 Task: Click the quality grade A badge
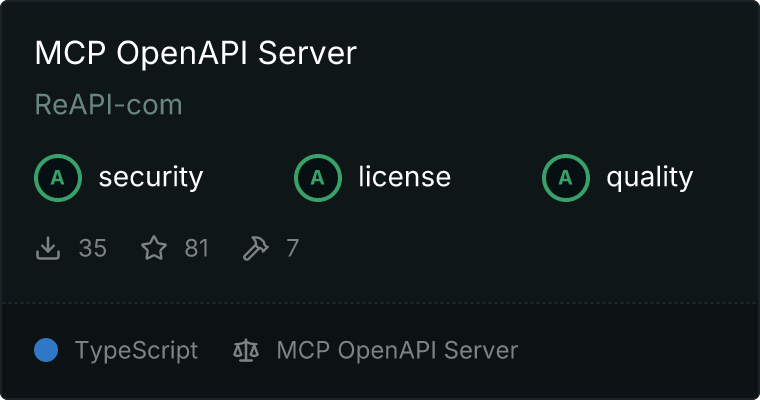coord(566,178)
